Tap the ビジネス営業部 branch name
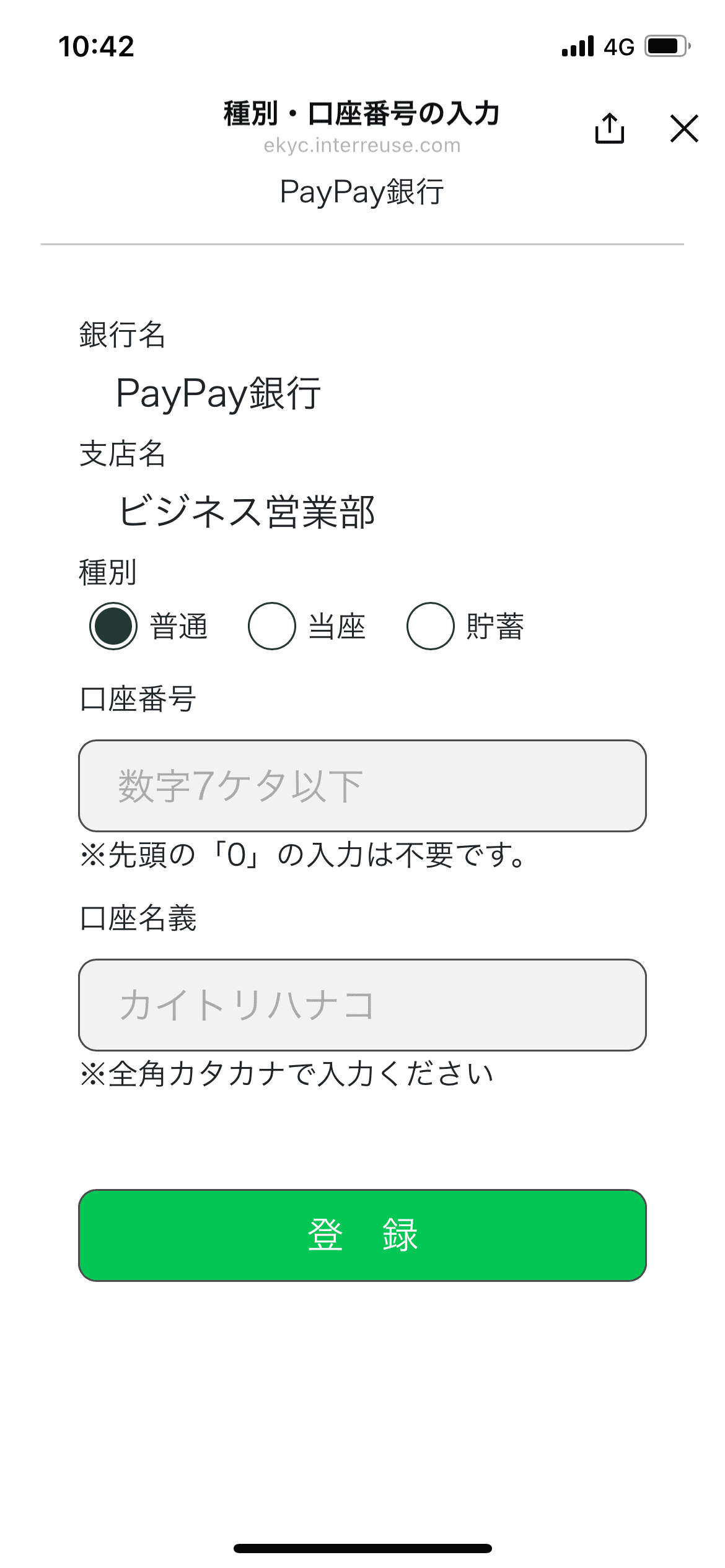Image resolution: width=725 pixels, height=1568 pixels. click(247, 512)
